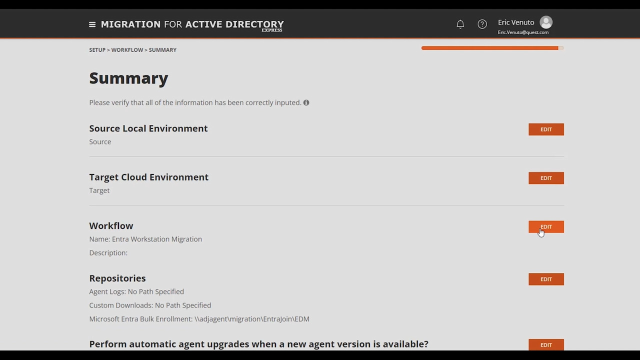Image resolution: width=640 pixels, height=360 pixels.
Task: Click the "Target" environment name
Action: (x=99, y=191)
